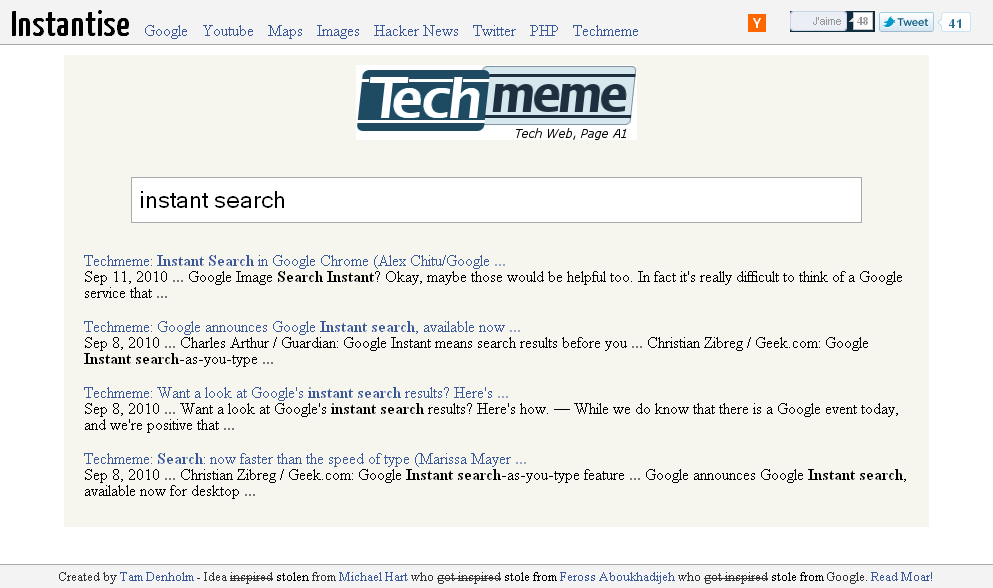Viewport: 993px width, 588px height.
Task: Open the Hacker News navigation link
Action: pos(416,31)
